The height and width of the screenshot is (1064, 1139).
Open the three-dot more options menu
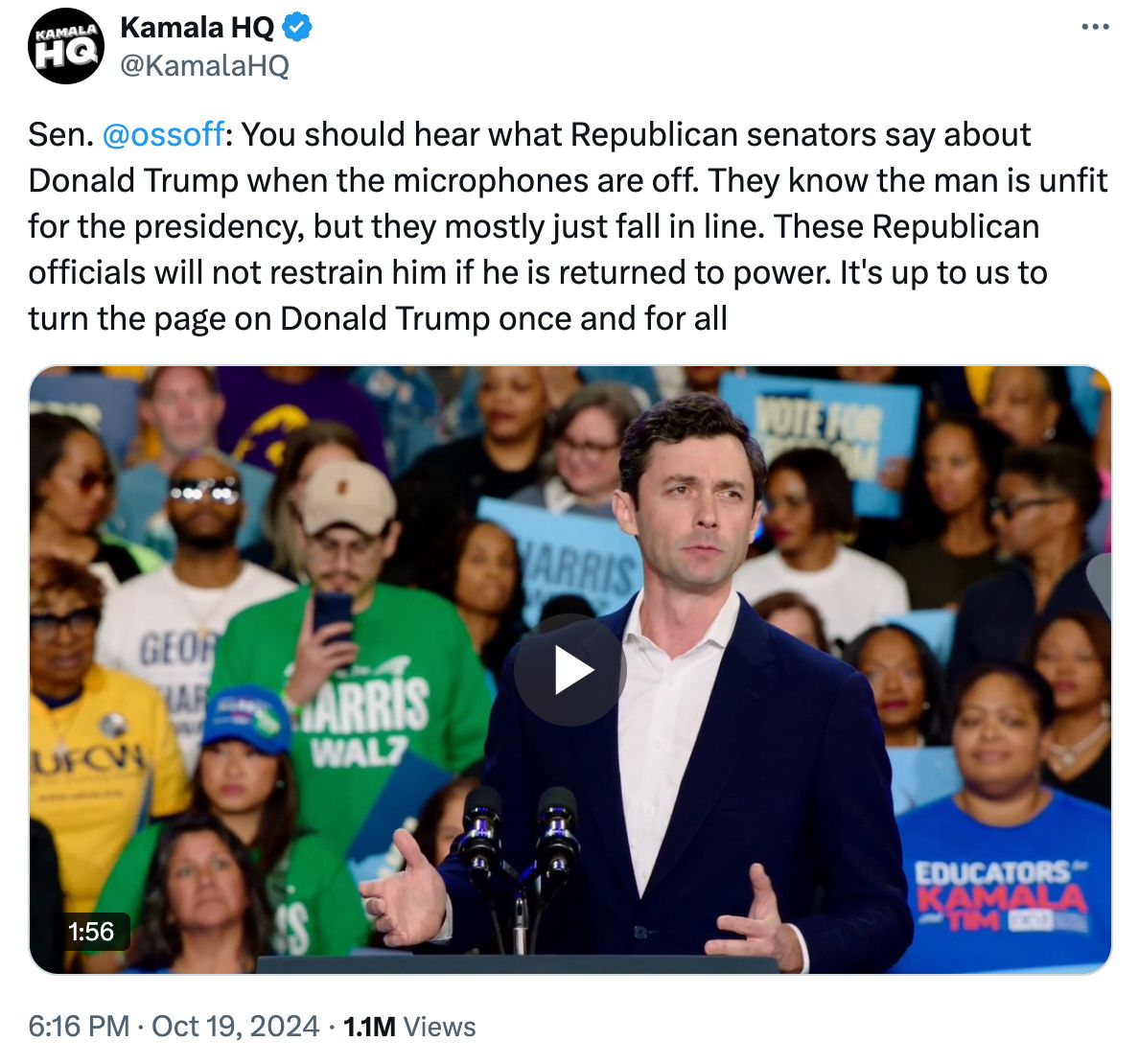point(1095,27)
